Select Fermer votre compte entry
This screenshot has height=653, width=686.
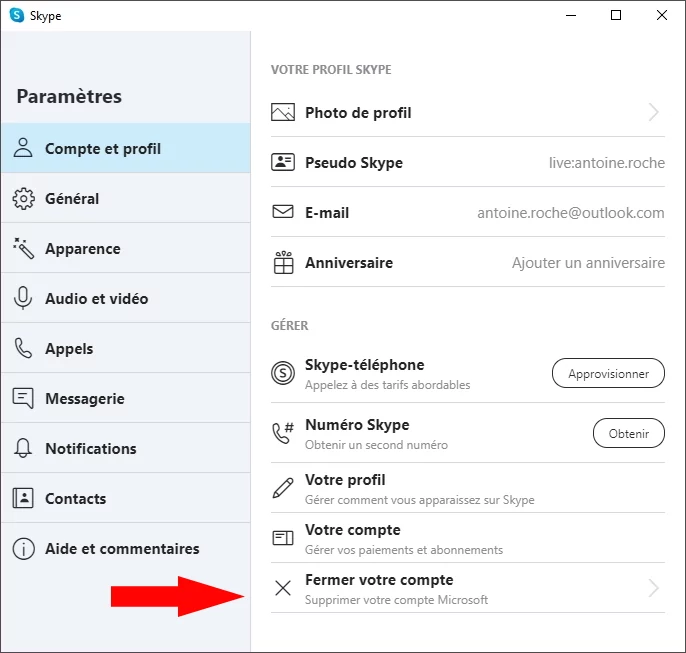[x=468, y=588]
